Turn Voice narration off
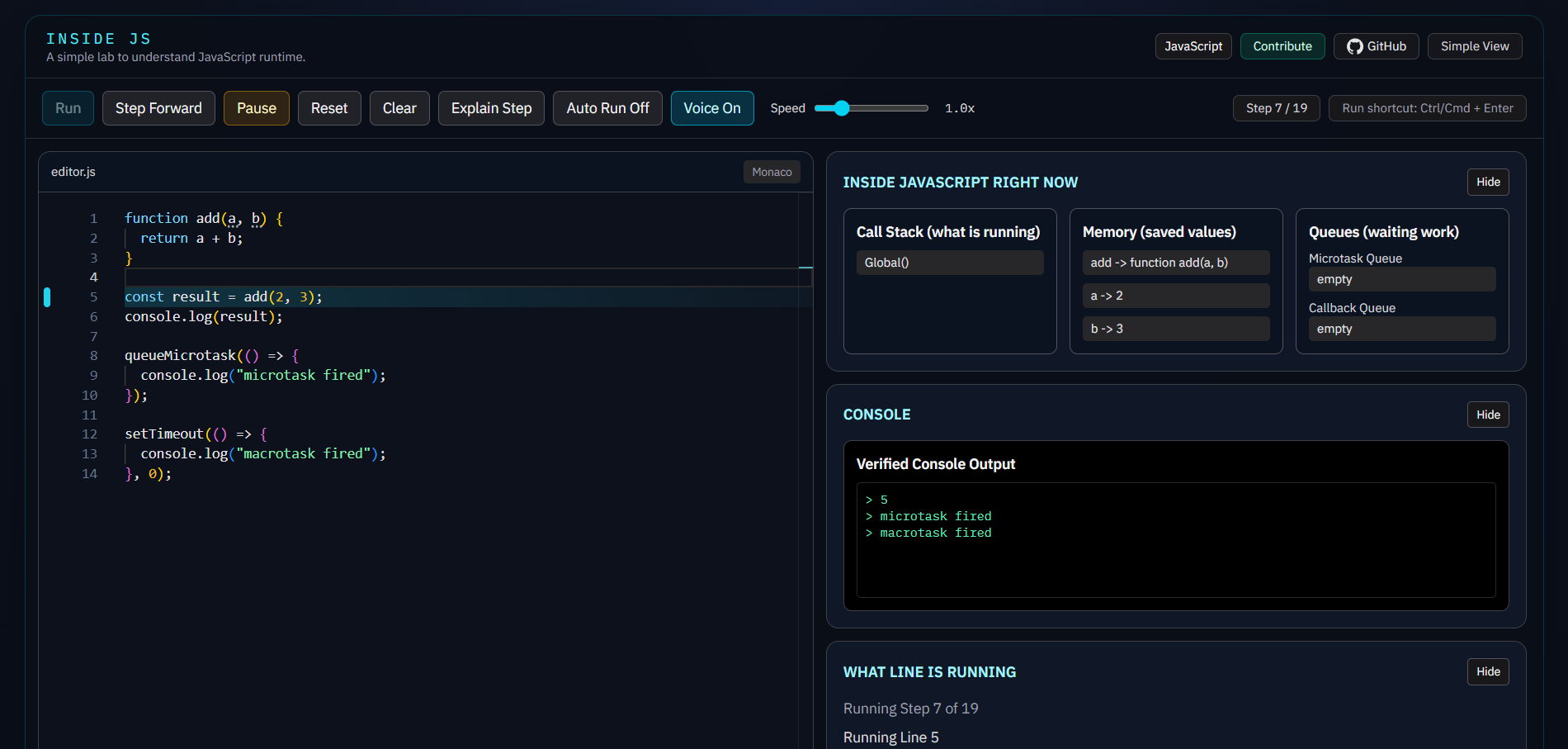The height and width of the screenshot is (749, 1568). click(x=711, y=107)
